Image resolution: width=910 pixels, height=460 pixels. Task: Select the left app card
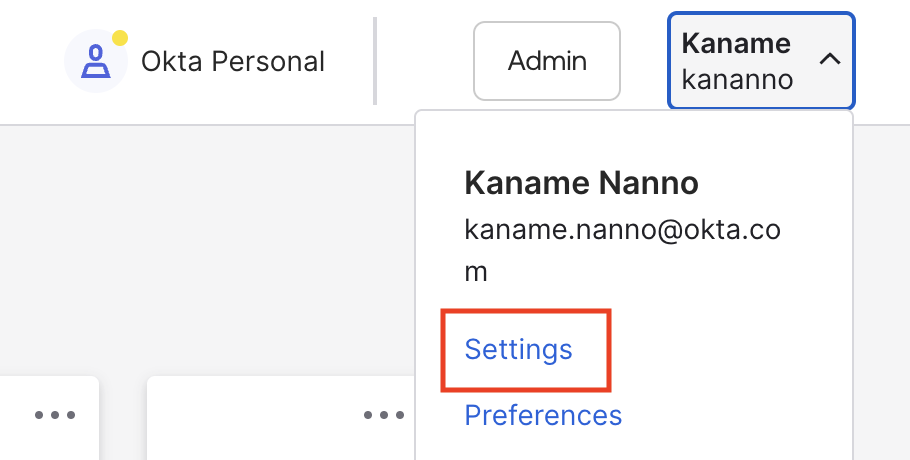pyautogui.click(x=50, y=440)
